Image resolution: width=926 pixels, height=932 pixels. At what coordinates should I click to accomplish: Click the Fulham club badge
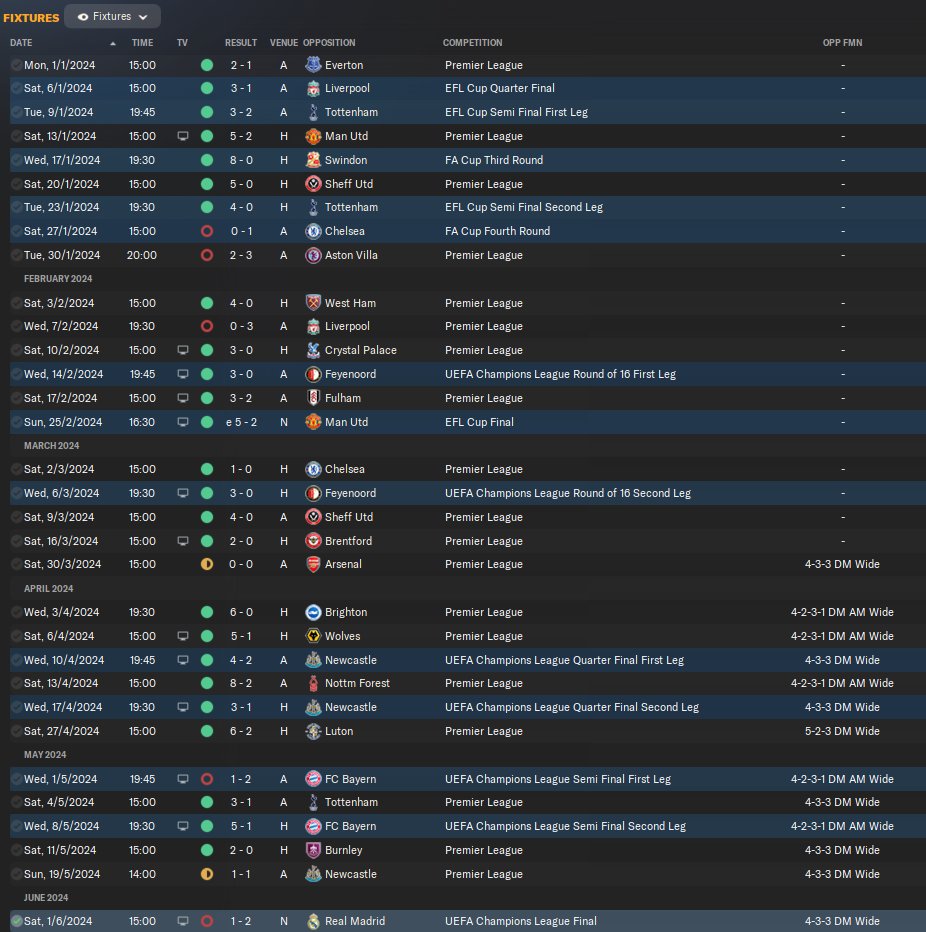313,398
